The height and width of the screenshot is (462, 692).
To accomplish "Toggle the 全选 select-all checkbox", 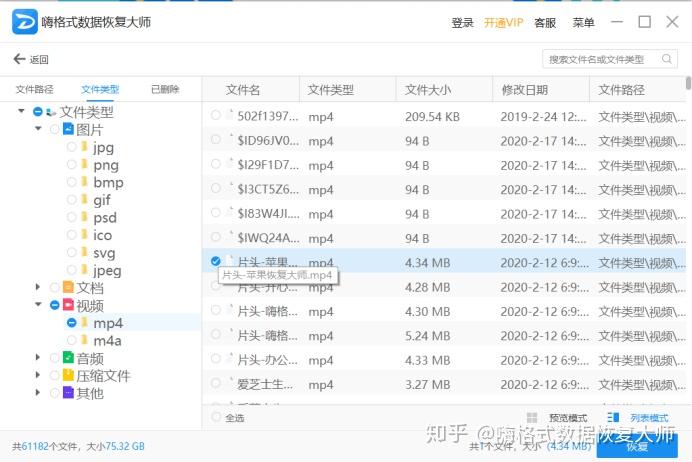I will (x=216, y=417).
